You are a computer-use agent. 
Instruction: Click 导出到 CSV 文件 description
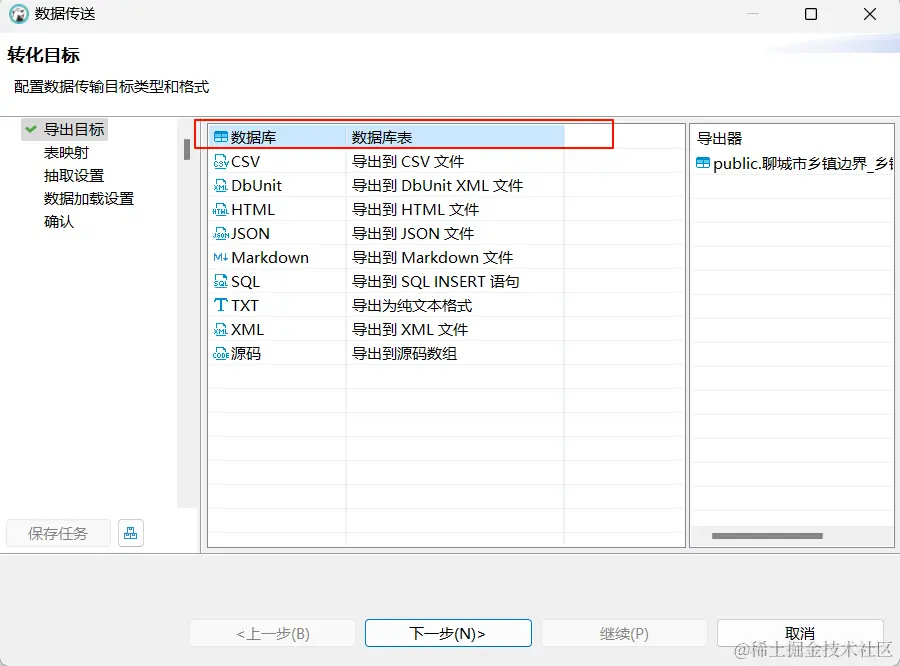coord(408,162)
